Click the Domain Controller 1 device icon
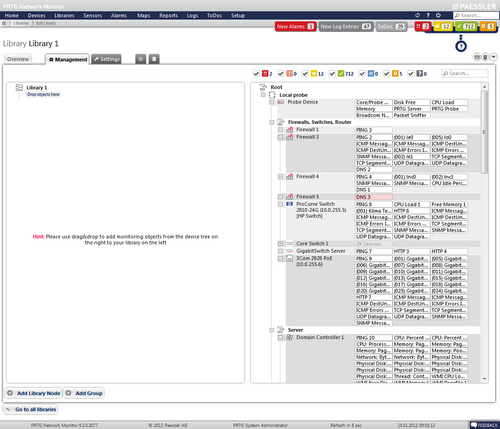The width and height of the screenshot is (500, 429). [290, 337]
